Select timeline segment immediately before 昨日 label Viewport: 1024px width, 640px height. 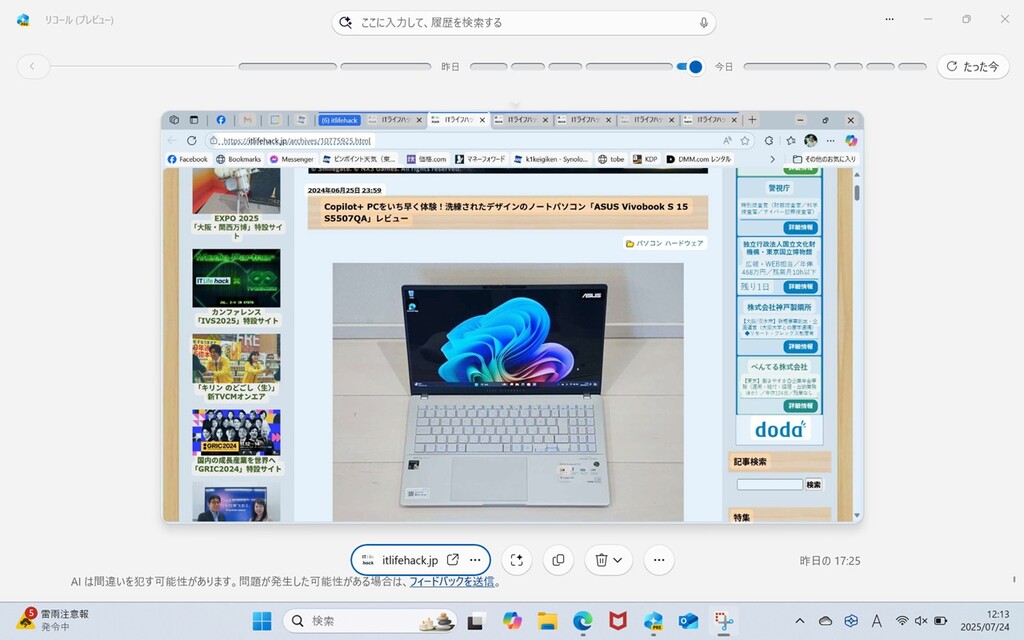386,67
